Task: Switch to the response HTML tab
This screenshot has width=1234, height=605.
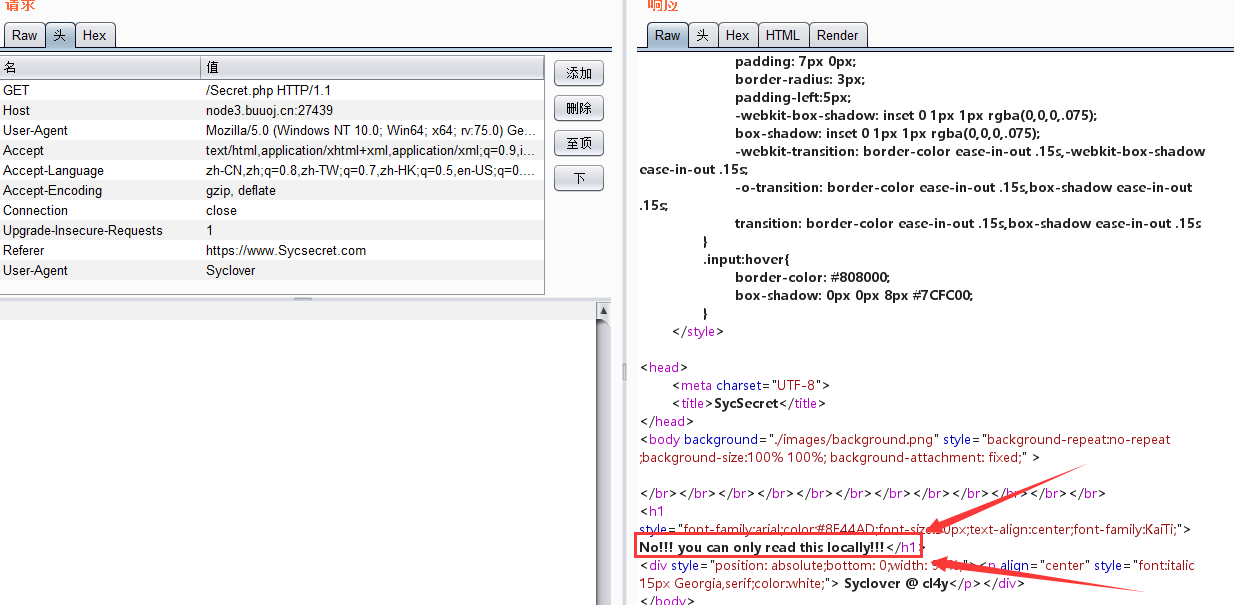Action: pyautogui.click(x=782, y=35)
